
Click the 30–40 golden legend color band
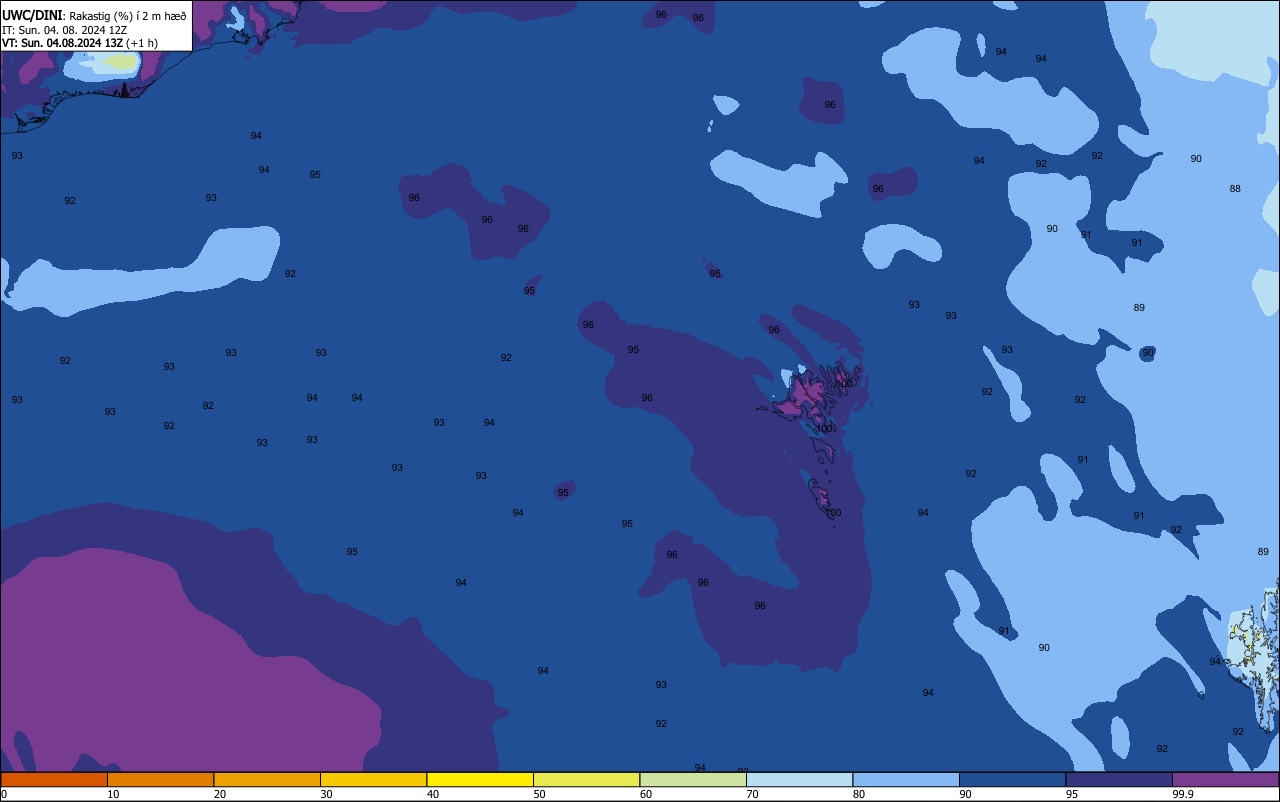(x=373, y=779)
